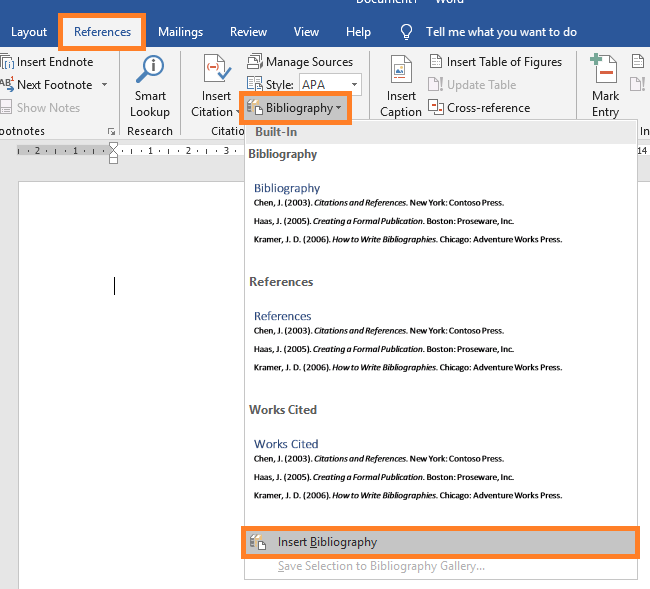The height and width of the screenshot is (589, 650).
Task: Open the Mailings tab
Action: [180, 32]
